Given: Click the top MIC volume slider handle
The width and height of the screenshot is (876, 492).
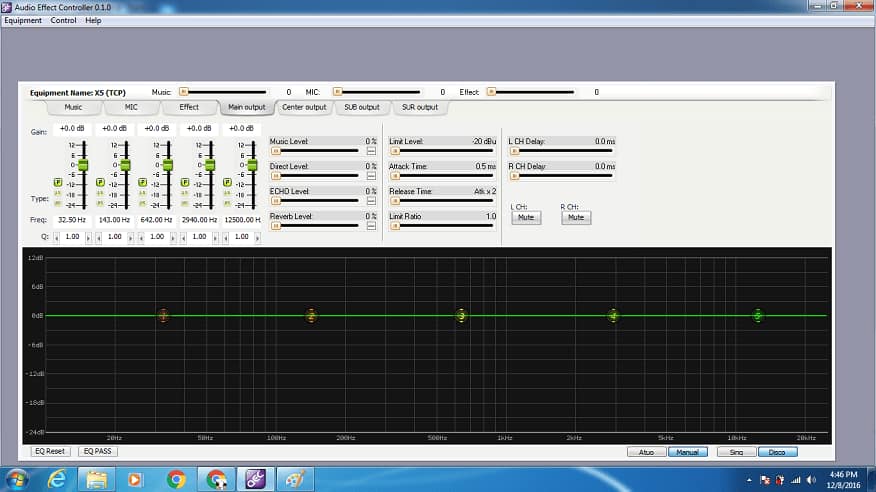Looking at the screenshot, I should pos(337,92).
